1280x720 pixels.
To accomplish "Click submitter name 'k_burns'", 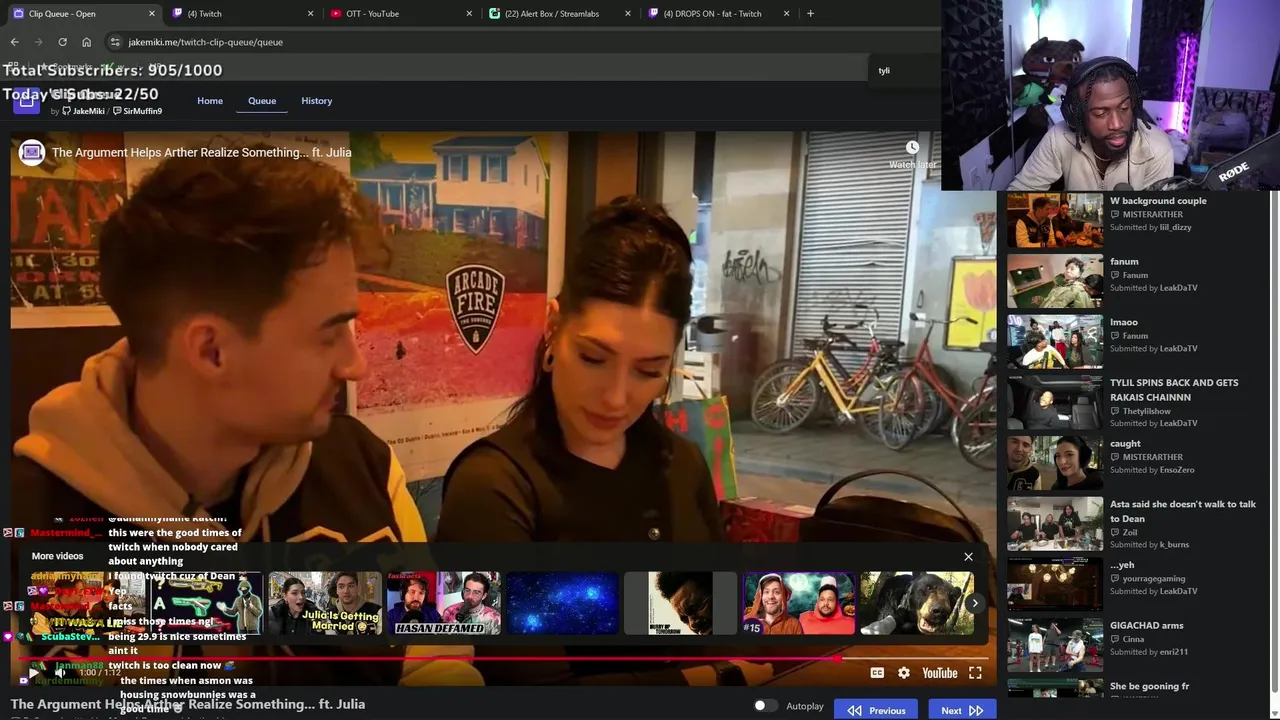I will (x=1174, y=545).
